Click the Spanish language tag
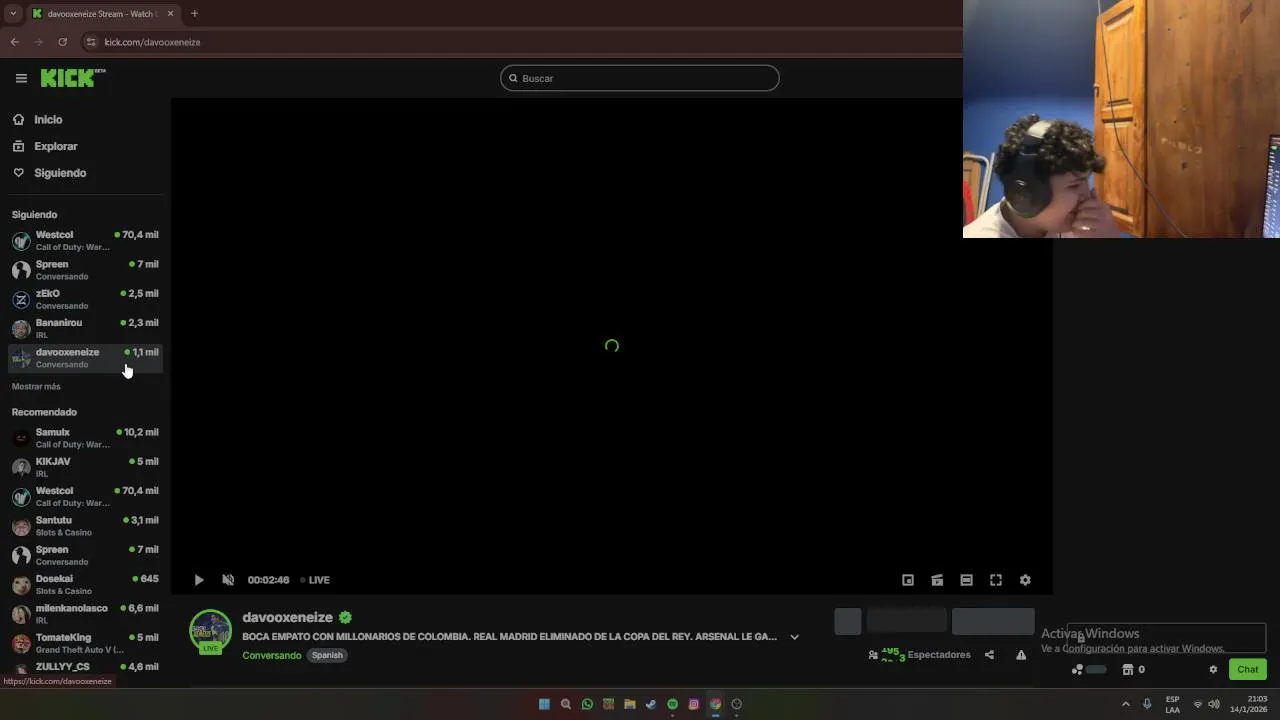 pyautogui.click(x=327, y=655)
